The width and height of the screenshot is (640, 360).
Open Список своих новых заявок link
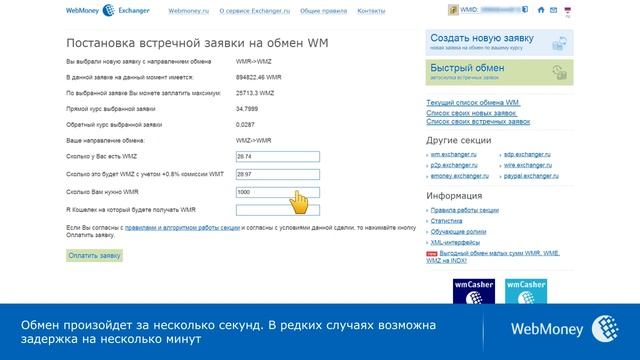click(471, 113)
